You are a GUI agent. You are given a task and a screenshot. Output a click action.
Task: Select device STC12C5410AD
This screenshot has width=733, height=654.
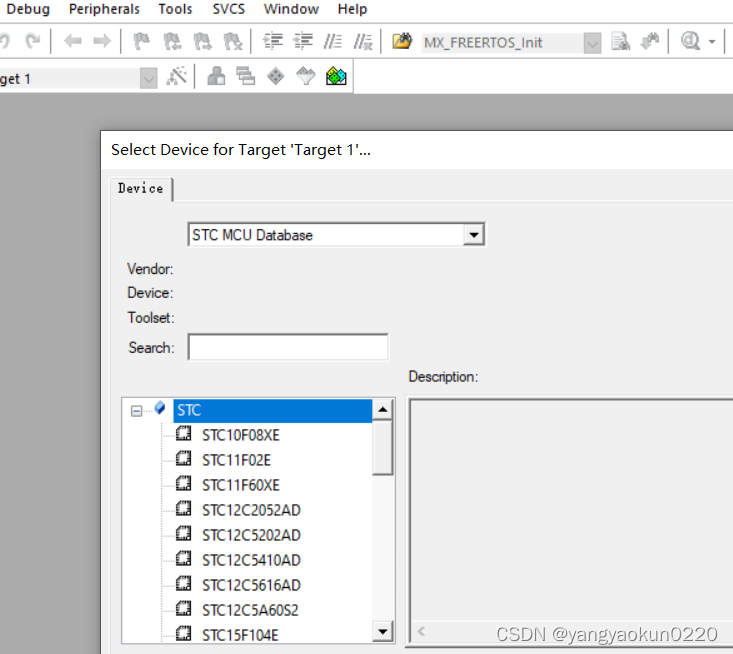pos(251,560)
